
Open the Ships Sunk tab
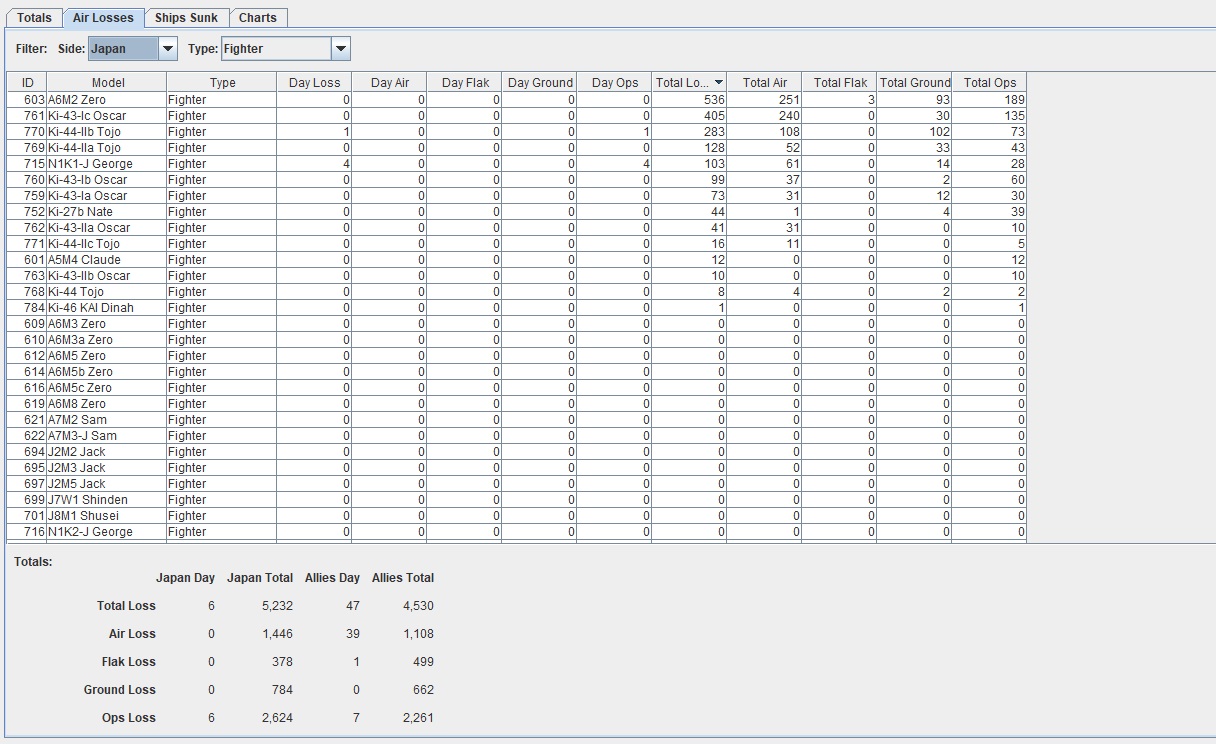pos(186,18)
